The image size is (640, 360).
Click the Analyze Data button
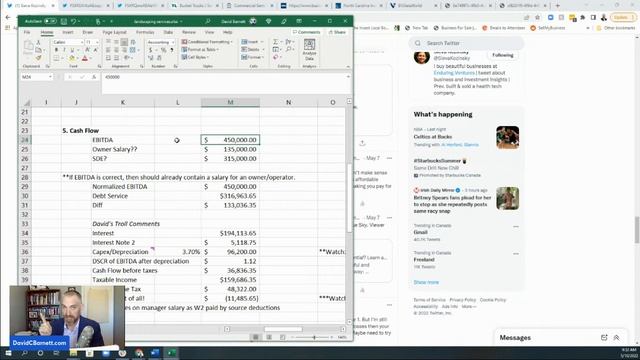click(309, 50)
